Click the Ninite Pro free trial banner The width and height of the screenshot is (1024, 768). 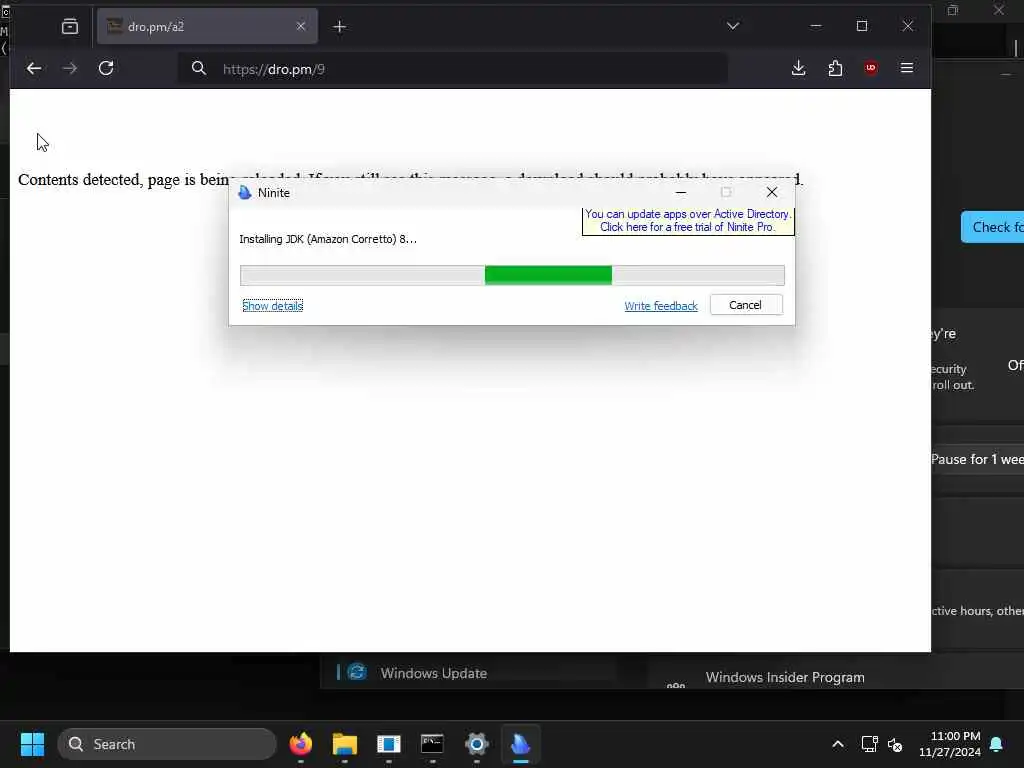(x=688, y=221)
